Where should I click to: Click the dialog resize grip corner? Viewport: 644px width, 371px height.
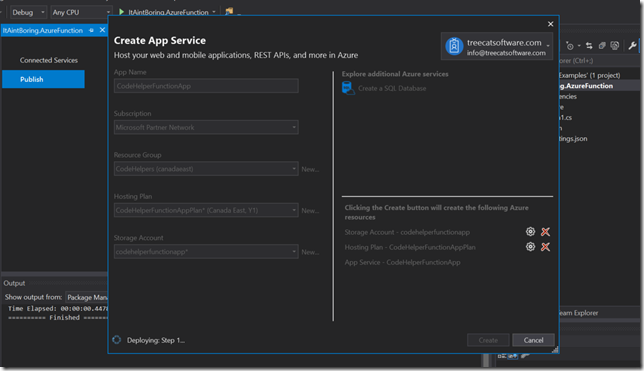[555, 350]
